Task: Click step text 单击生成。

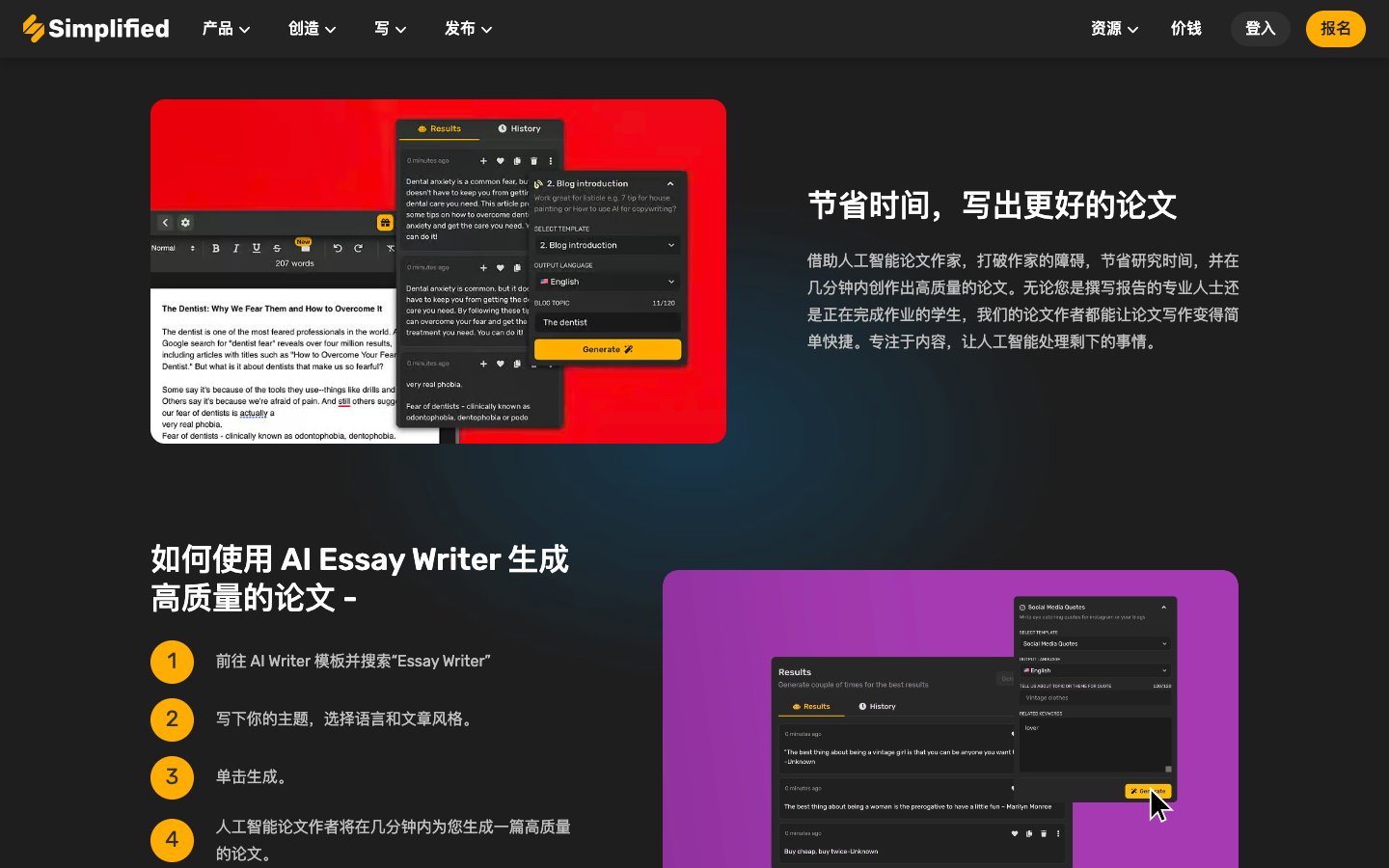Action: [255, 777]
